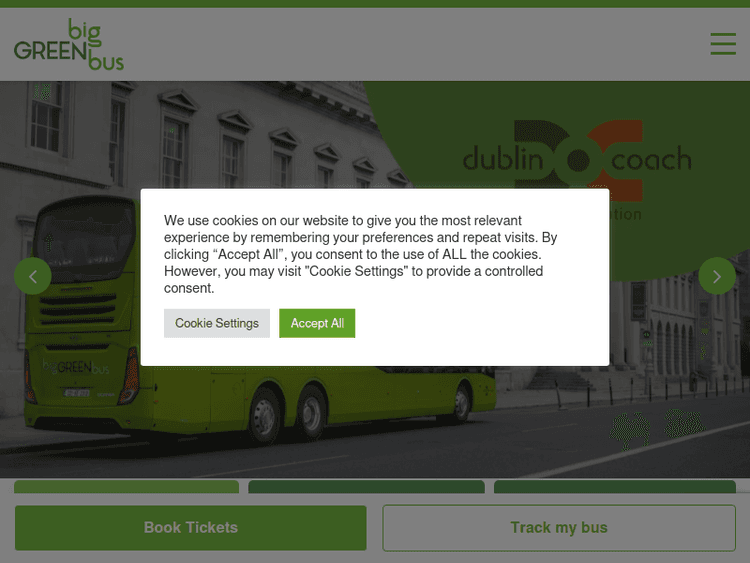750x563 pixels.
Task: Select the rightmost dark green tab
Action: (x=614, y=487)
